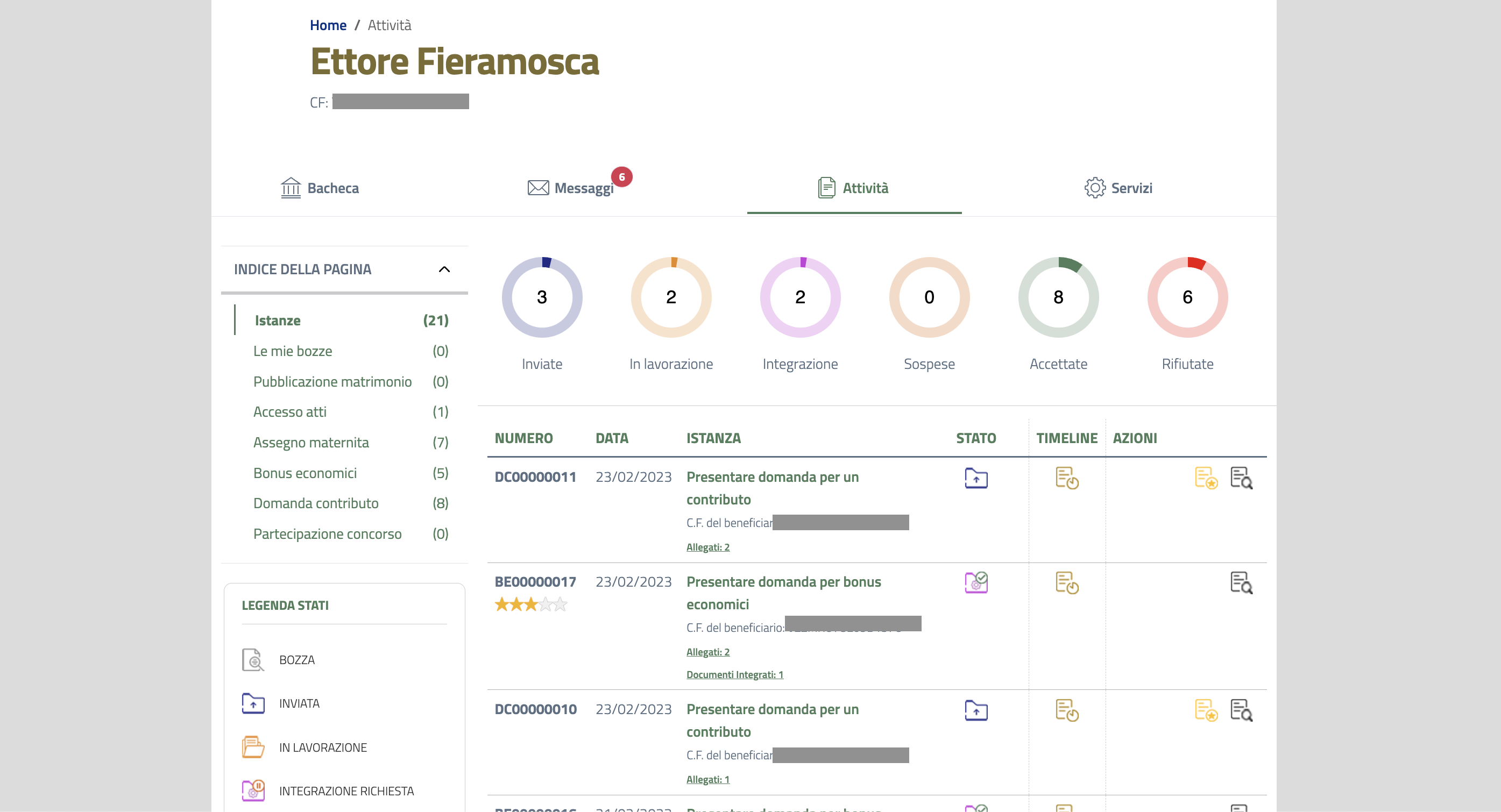Screen dimensions: 1501x812
Task: Open detail view icon for DC00000011
Action: point(1241,478)
